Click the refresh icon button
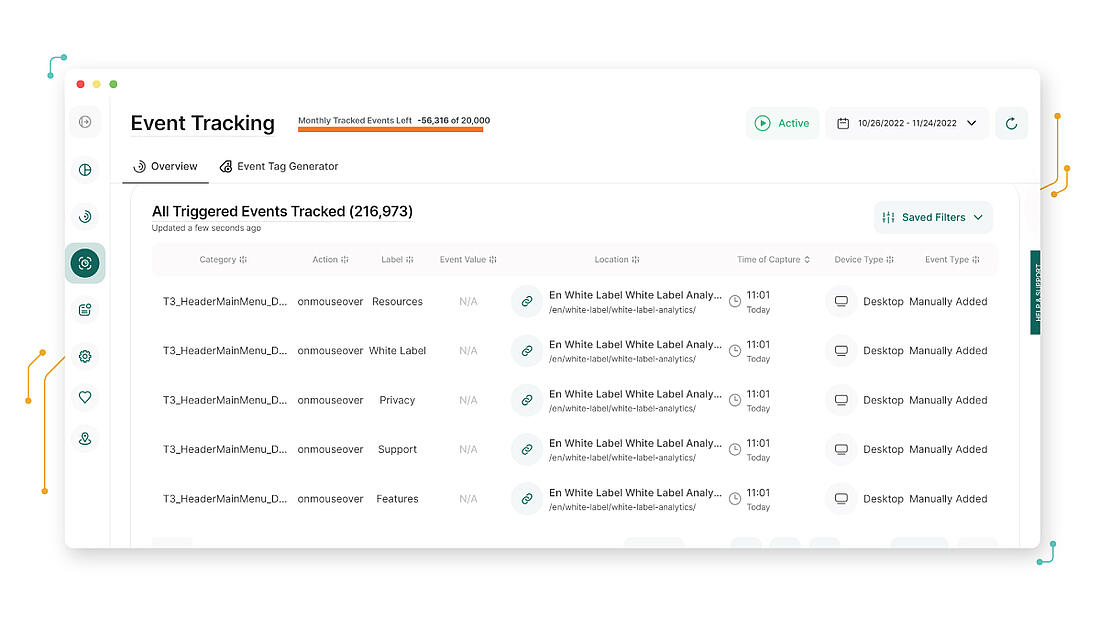 1011,124
